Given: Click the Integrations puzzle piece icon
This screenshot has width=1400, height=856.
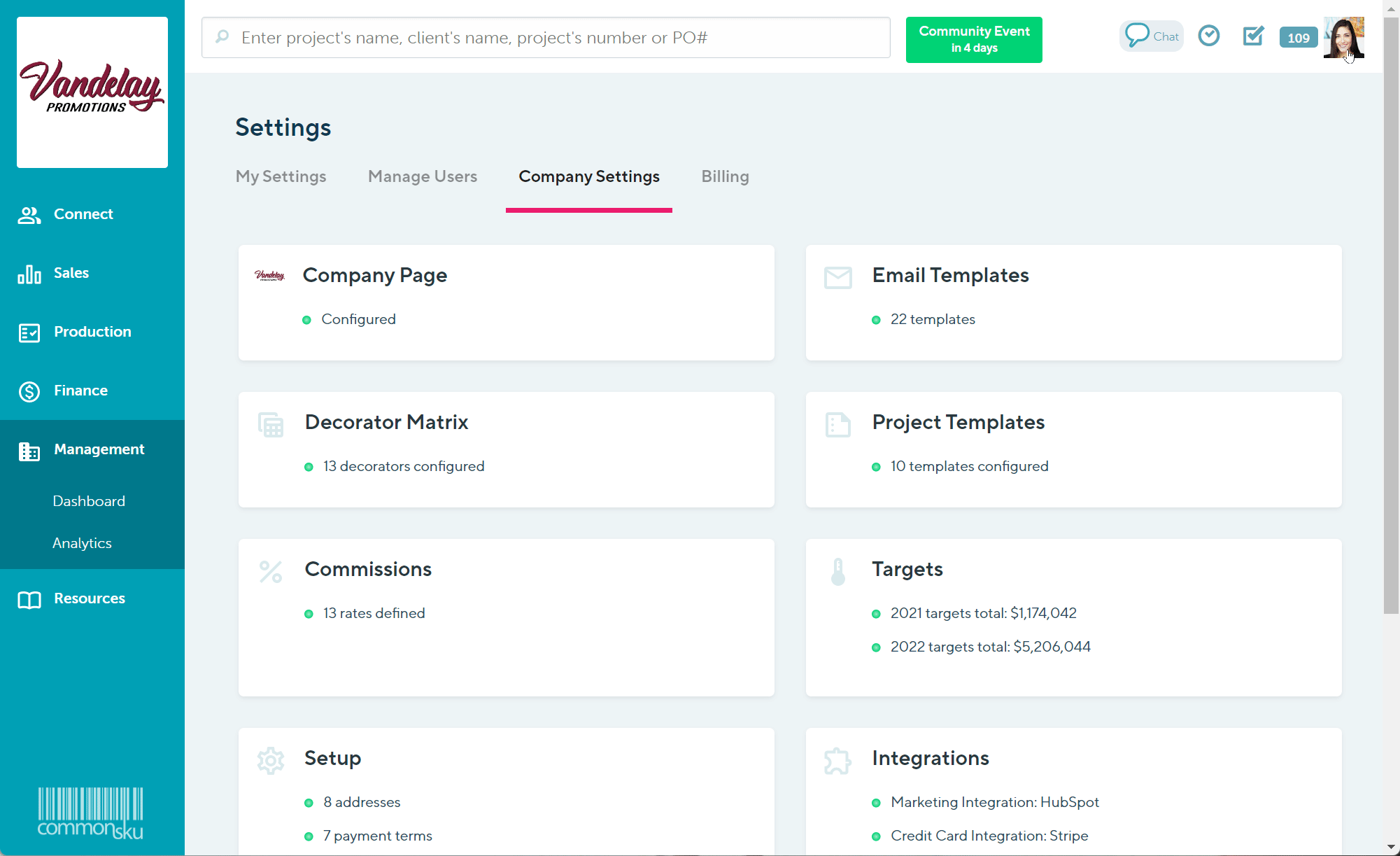Looking at the screenshot, I should [837, 761].
